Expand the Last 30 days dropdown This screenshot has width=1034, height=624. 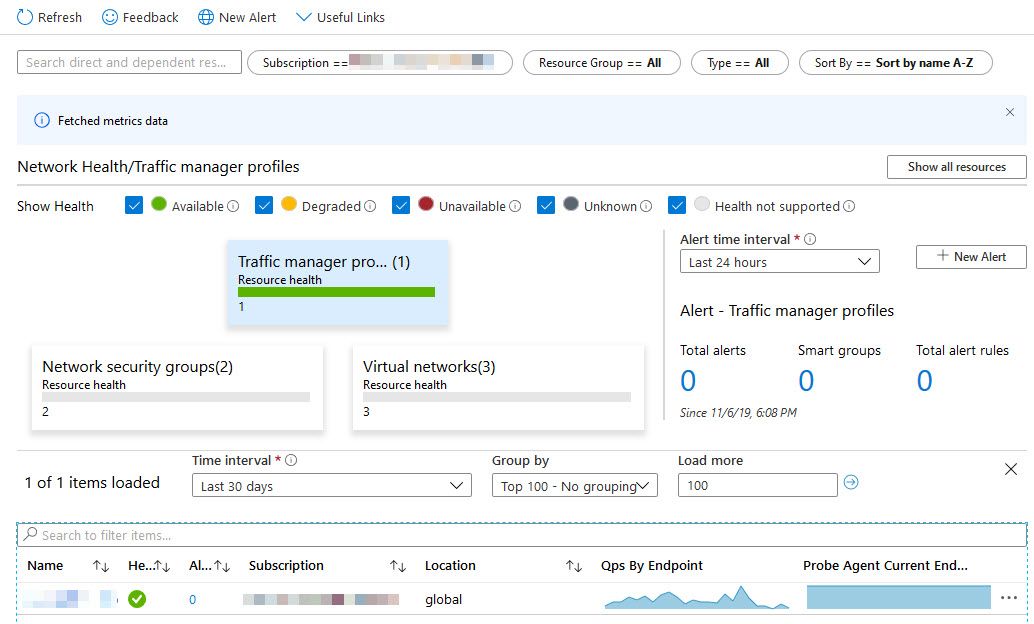[x=331, y=486]
